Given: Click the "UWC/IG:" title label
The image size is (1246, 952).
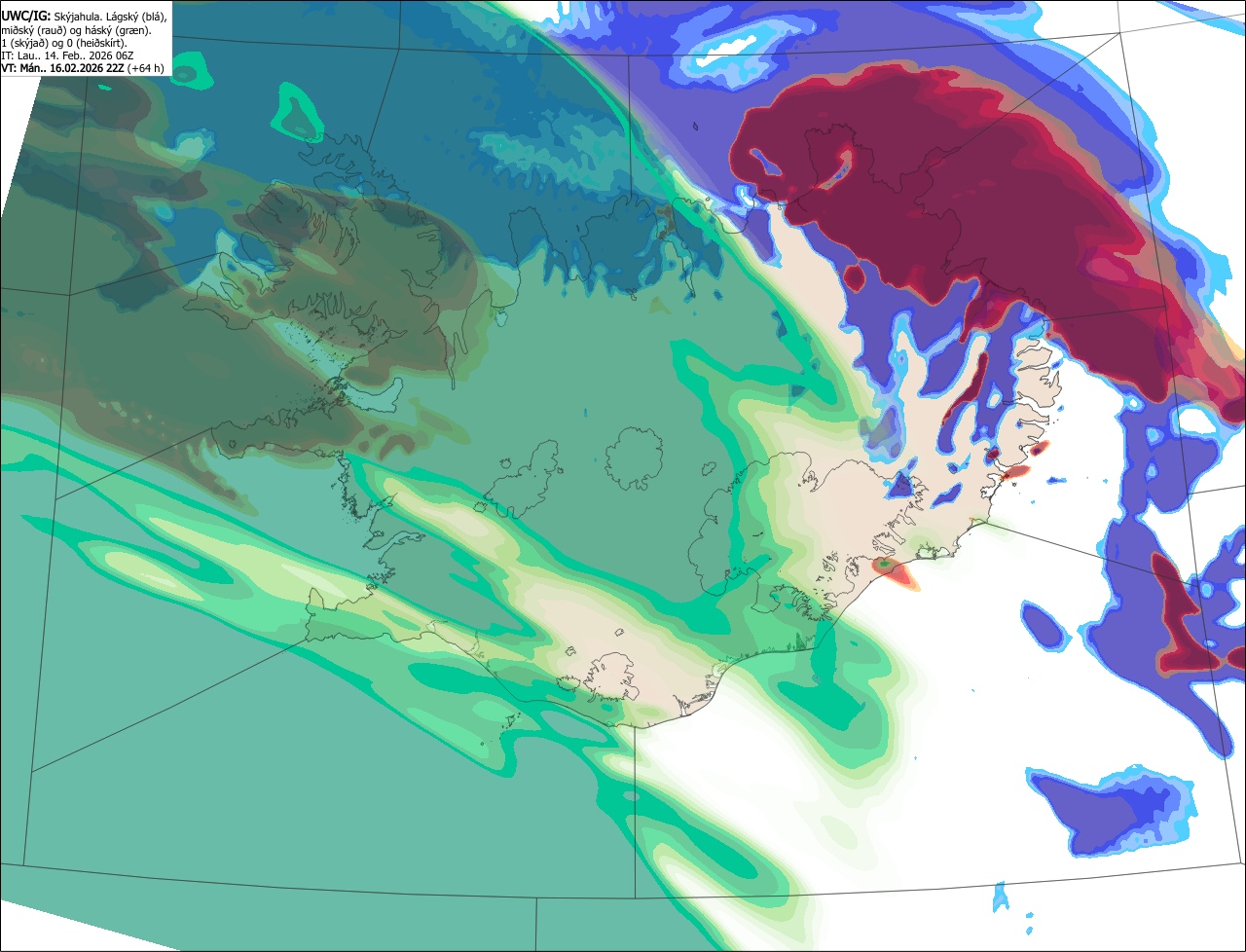Looking at the screenshot, I should point(25,16).
